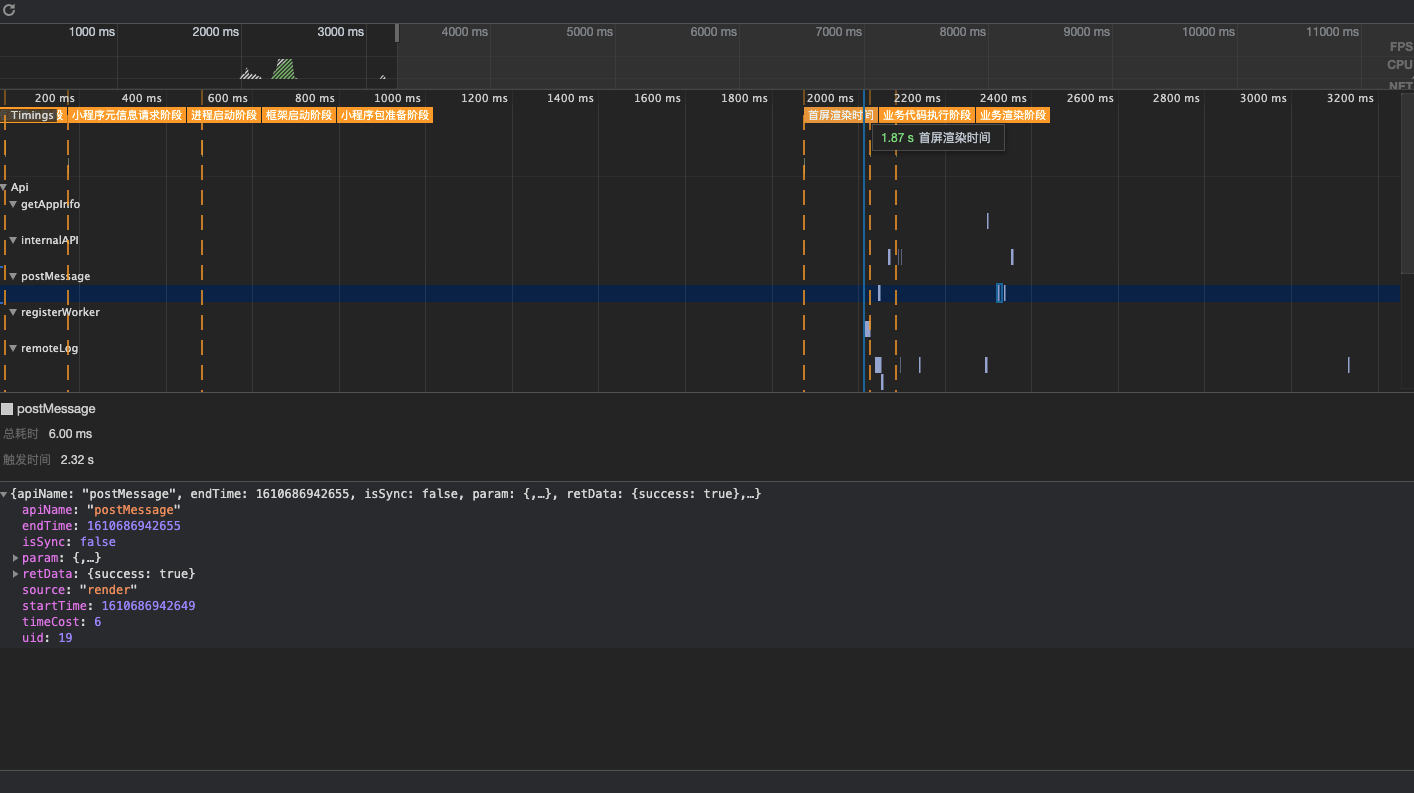Select the registerWorker event bar
The image size is (1414, 793).
(x=867, y=329)
